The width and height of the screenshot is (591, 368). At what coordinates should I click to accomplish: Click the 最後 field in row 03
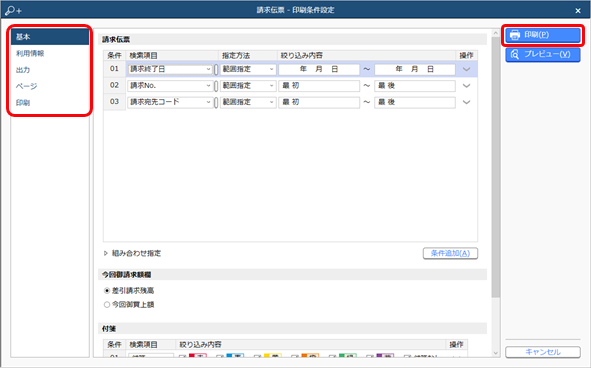tap(415, 102)
